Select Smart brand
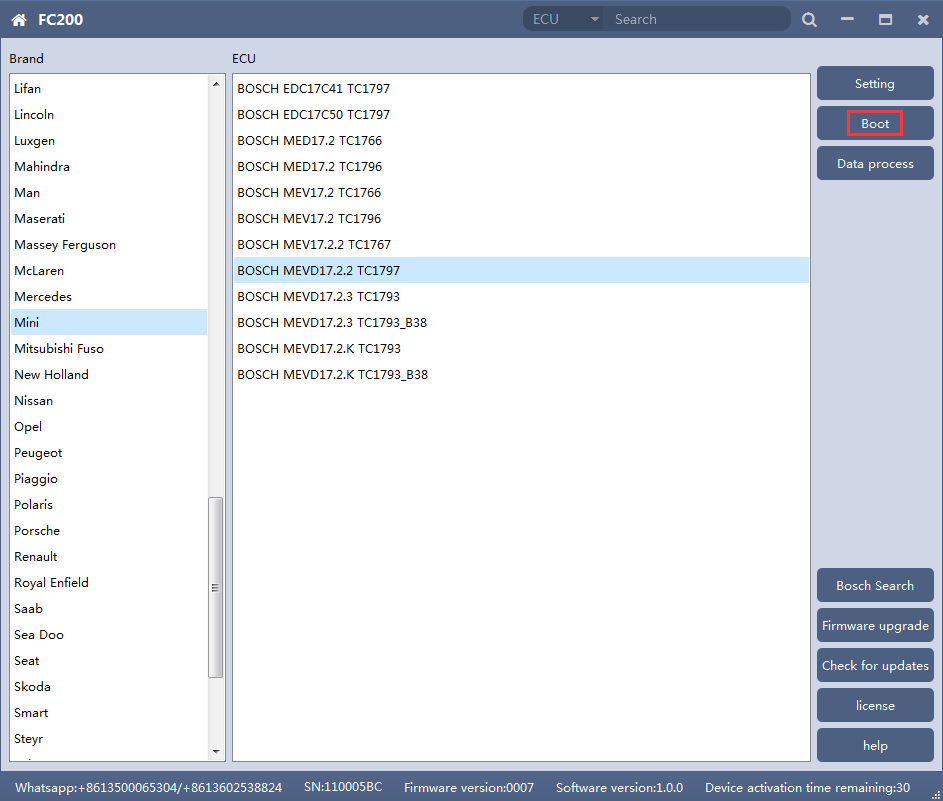The image size is (943, 801). 109,713
